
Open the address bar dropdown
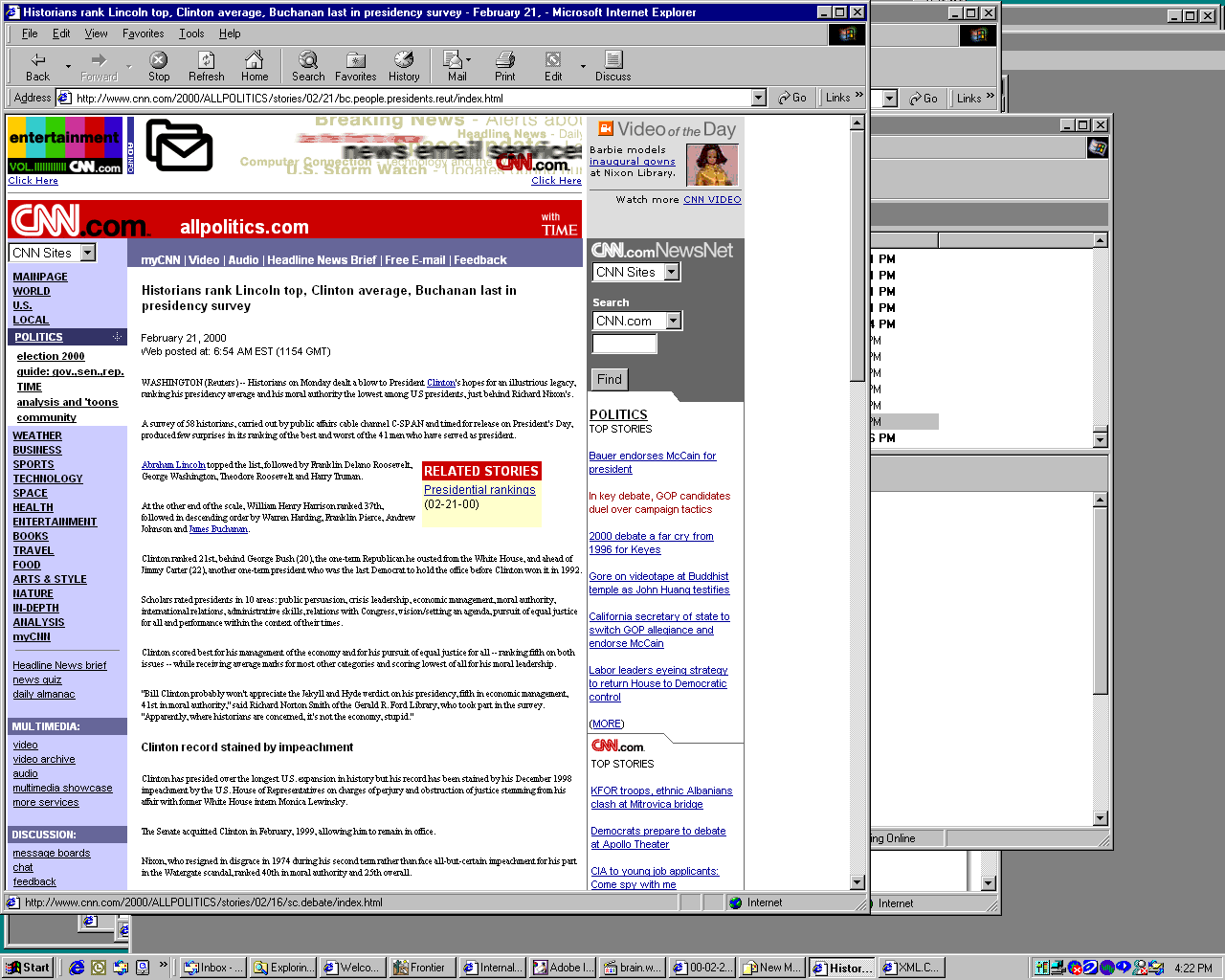tap(759, 98)
